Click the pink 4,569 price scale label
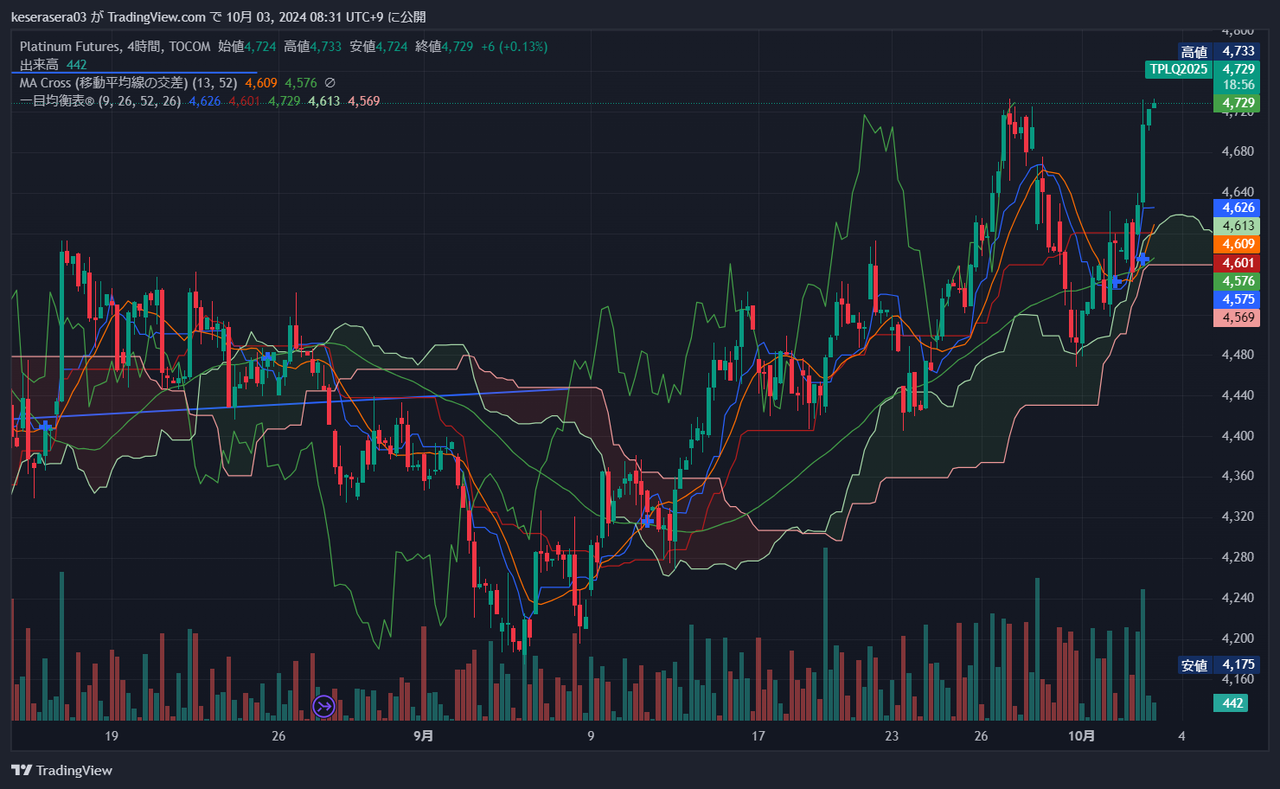Viewport: 1280px width, 789px height. click(x=1238, y=317)
